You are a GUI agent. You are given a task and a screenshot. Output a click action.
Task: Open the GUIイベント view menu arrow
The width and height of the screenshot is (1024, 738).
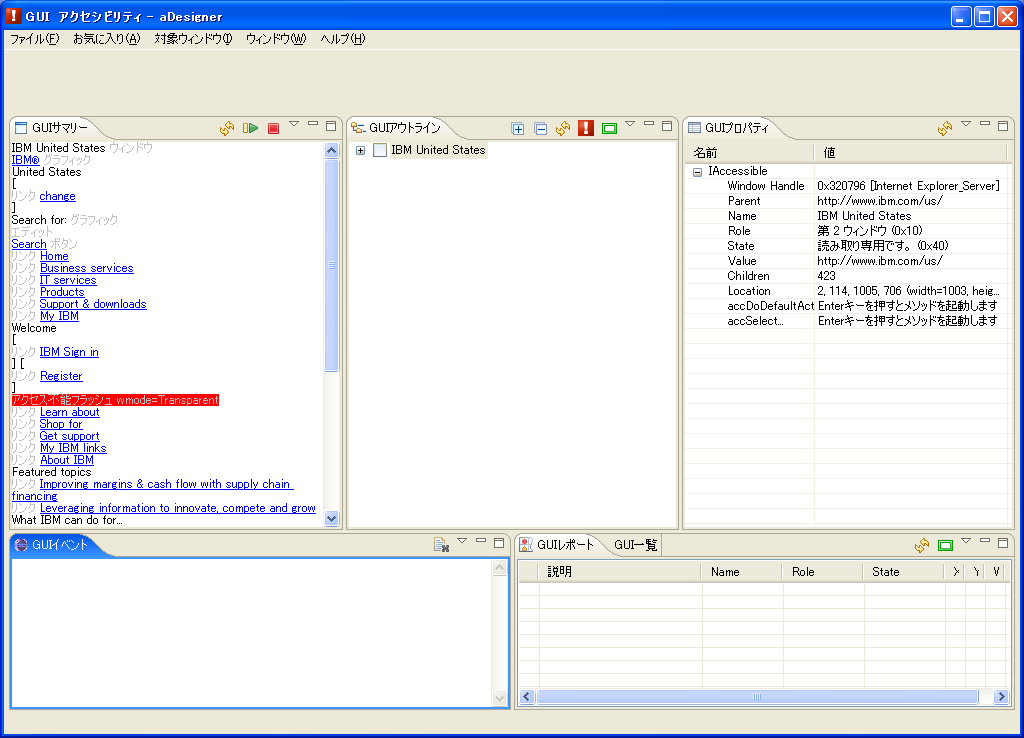tap(462, 540)
